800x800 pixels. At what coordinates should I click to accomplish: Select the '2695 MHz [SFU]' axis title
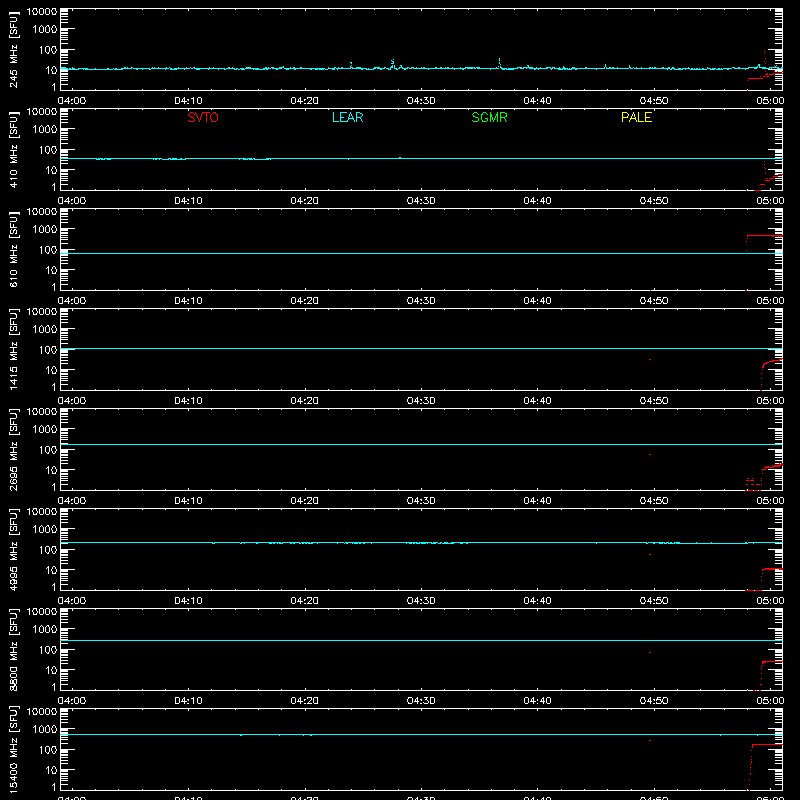(x=13, y=450)
